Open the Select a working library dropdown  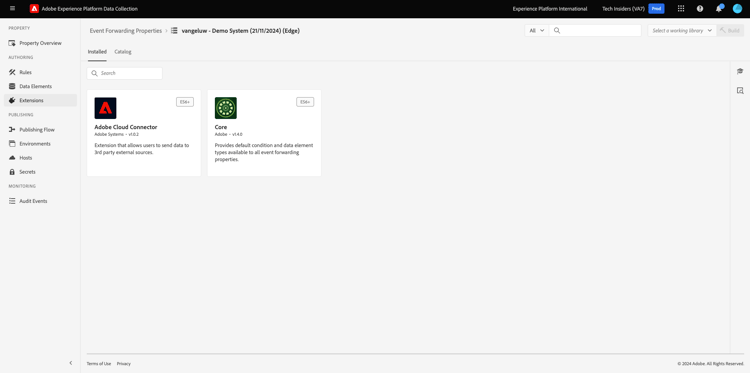click(682, 30)
